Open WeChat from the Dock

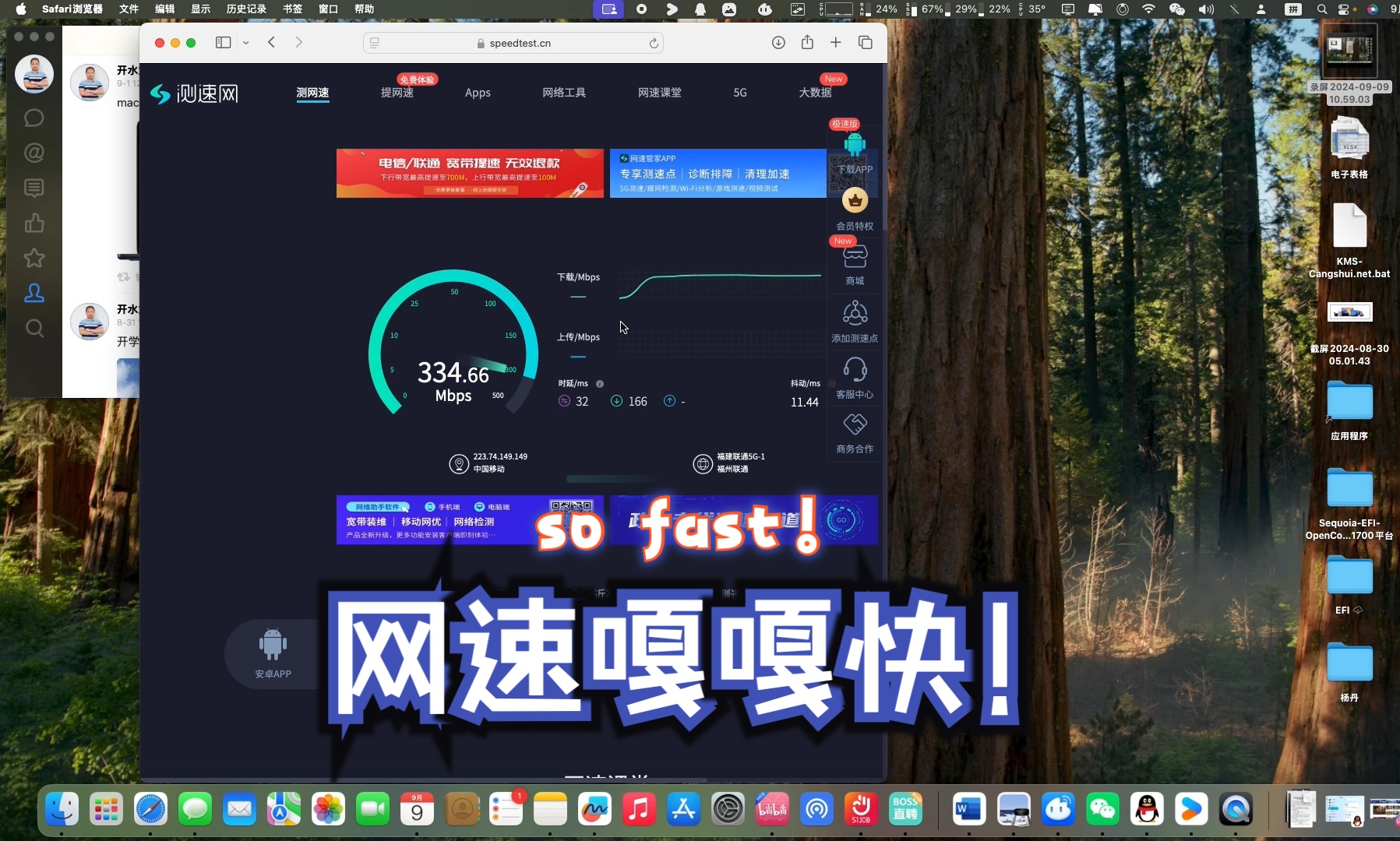click(x=1102, y=810)
